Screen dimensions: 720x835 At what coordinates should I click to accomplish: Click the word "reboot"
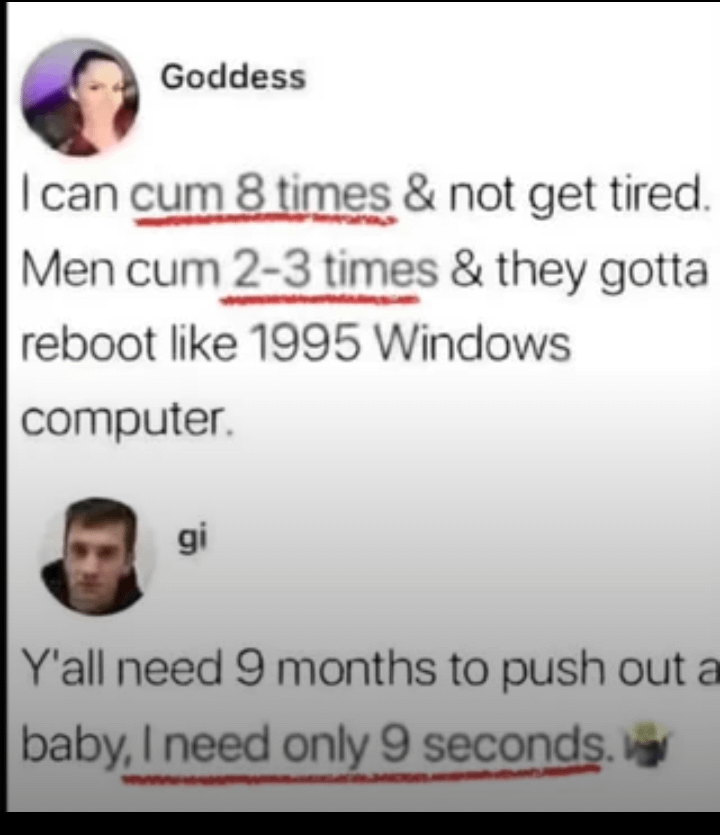(88, 343)
